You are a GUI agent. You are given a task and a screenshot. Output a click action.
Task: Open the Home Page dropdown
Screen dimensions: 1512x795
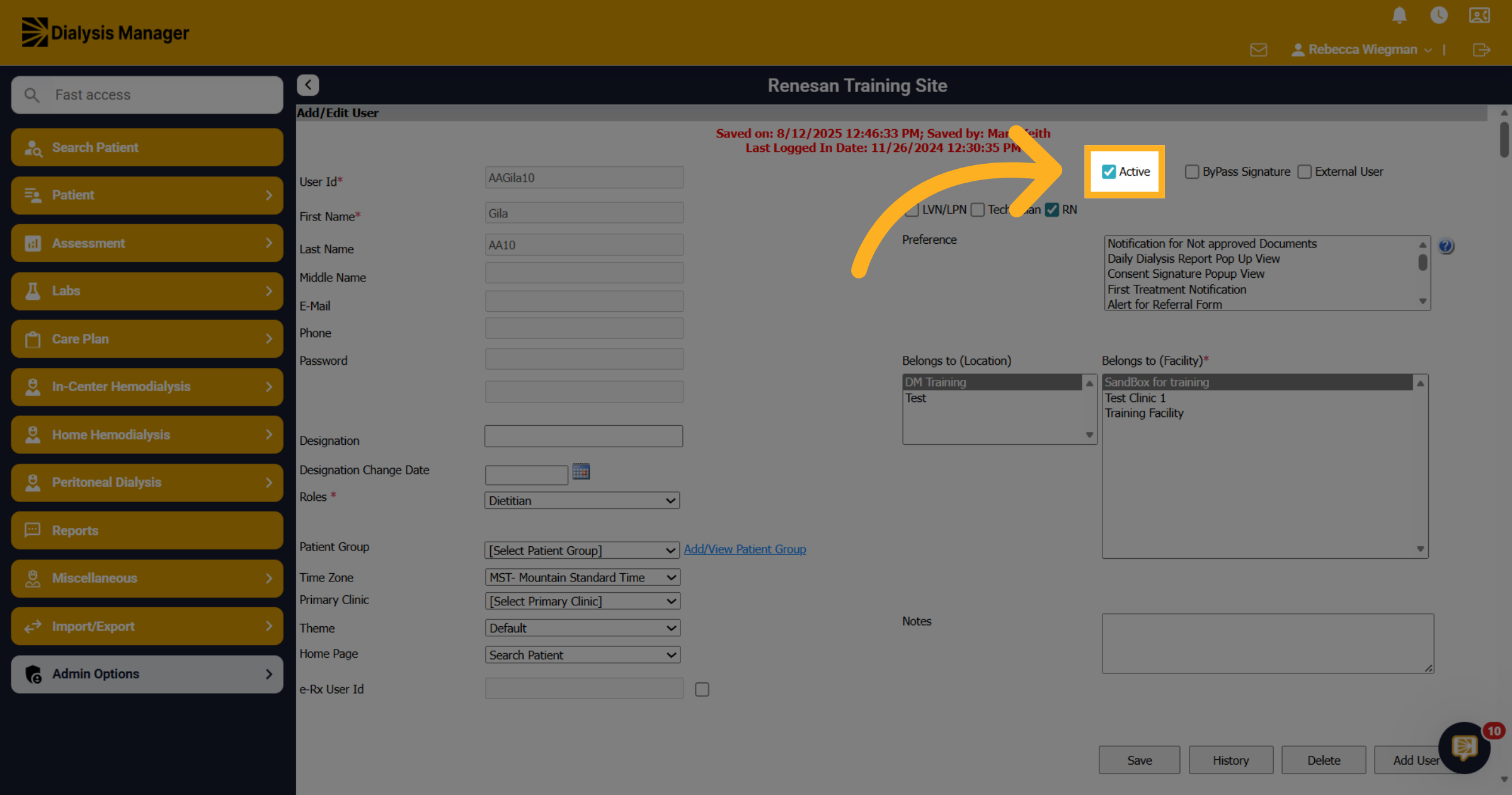tap(582, 655)
